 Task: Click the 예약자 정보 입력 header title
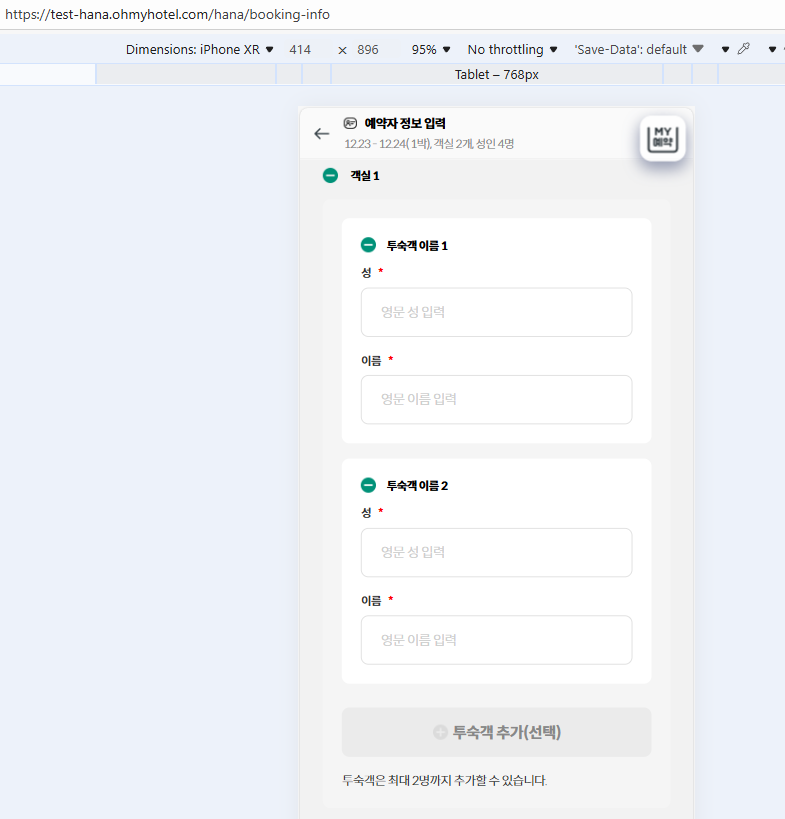click(x=405, y=123)
